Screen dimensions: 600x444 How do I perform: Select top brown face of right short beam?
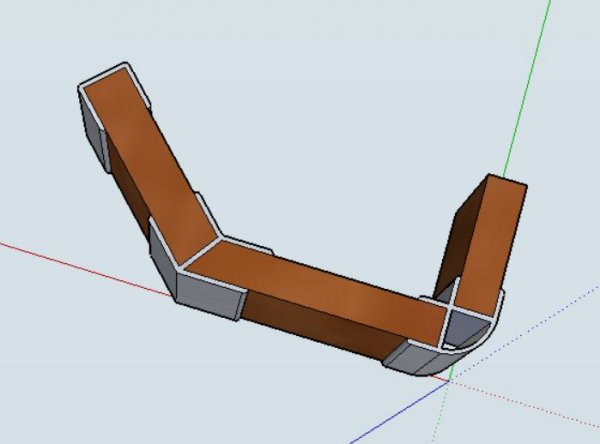(493, 240)
